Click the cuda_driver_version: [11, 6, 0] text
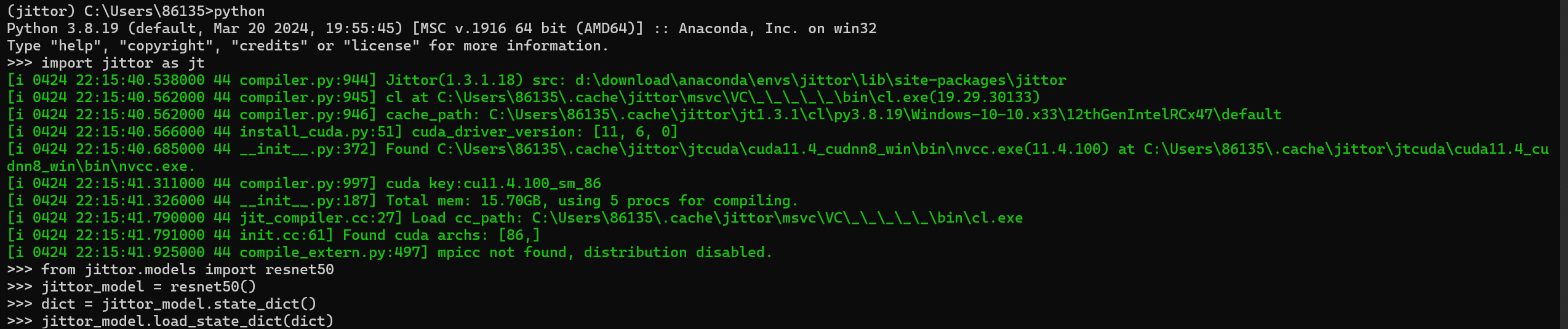Image resolution: width=1568 pixels, height=329 pixels. (x=545, y=132)
